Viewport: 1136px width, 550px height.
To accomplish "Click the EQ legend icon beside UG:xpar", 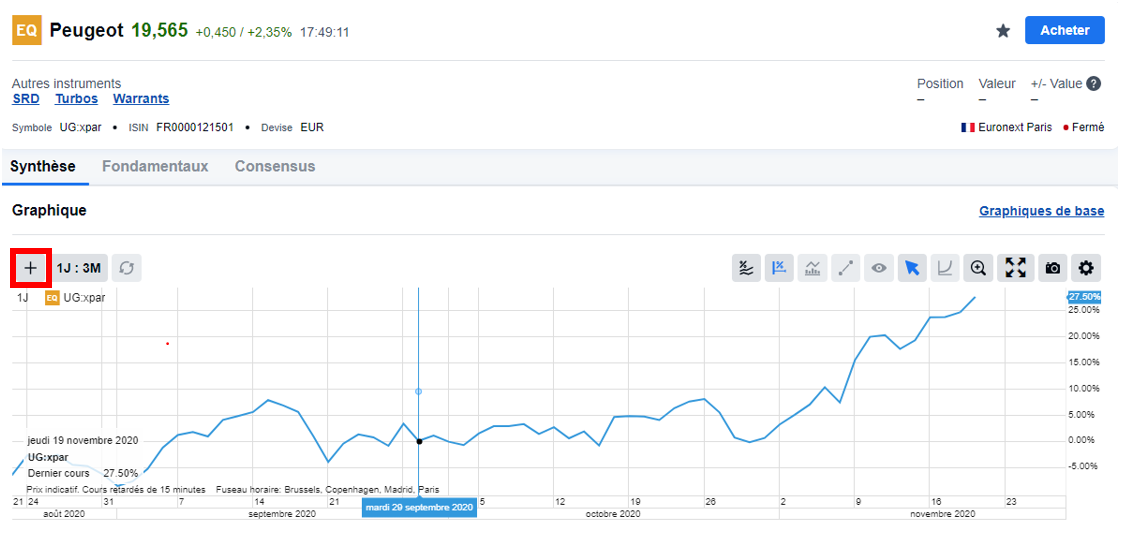I will [x=52, y=297].
